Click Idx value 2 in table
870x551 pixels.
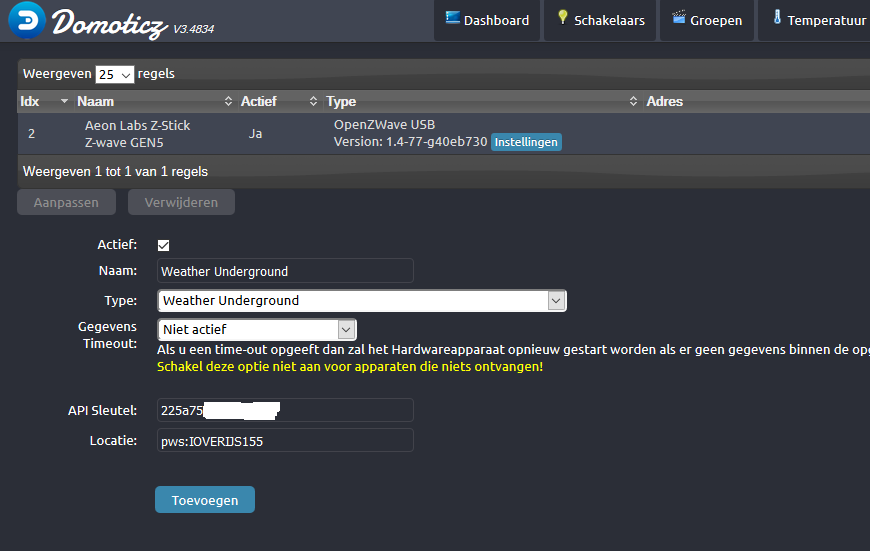click(x=32, y=134)
